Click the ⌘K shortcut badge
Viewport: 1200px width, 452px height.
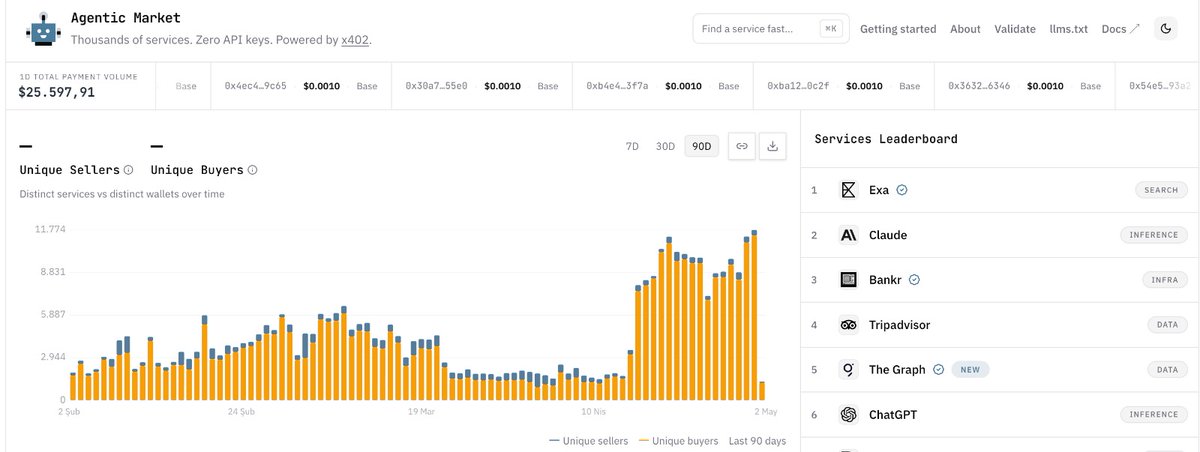point(830,29)
